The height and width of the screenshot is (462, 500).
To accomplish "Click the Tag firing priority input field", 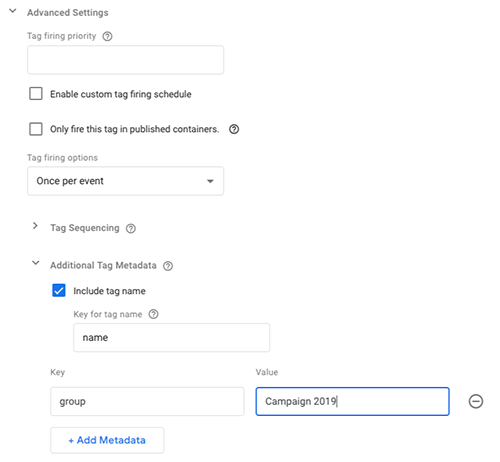I will pyautogui.click(x=125, y=60).
